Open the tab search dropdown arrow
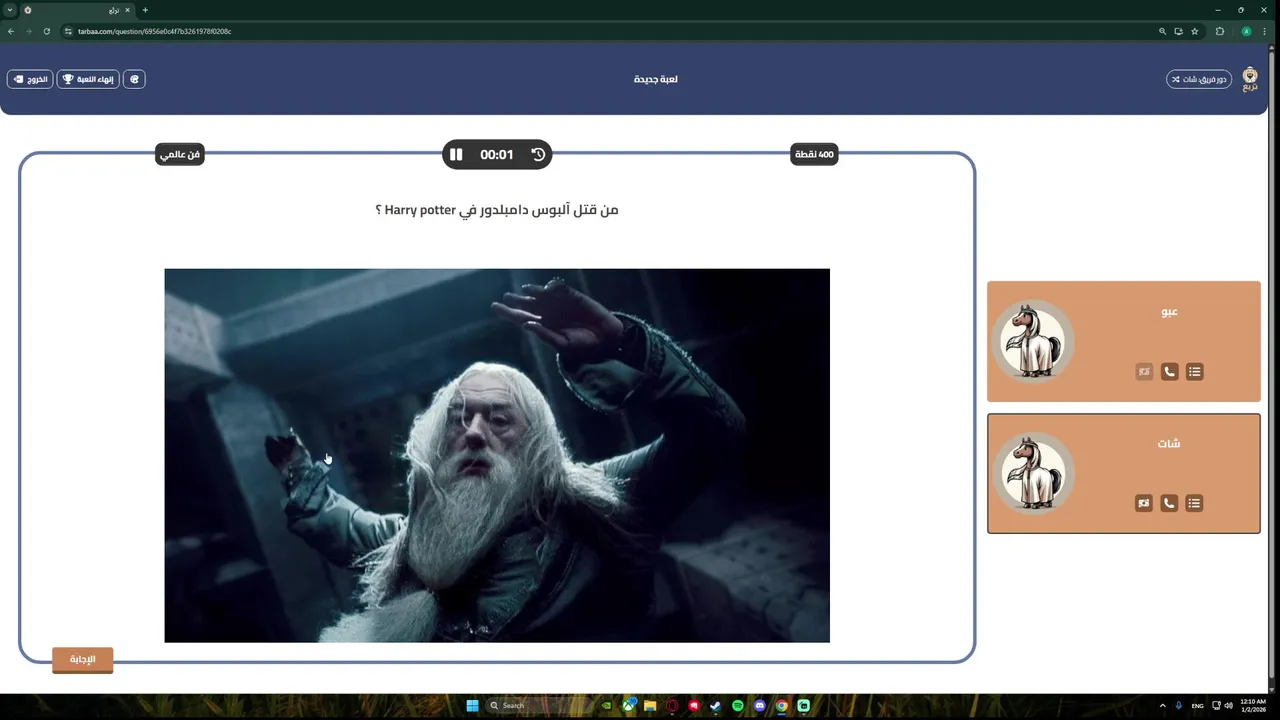The image size is (1280, 720). (10, 10)
